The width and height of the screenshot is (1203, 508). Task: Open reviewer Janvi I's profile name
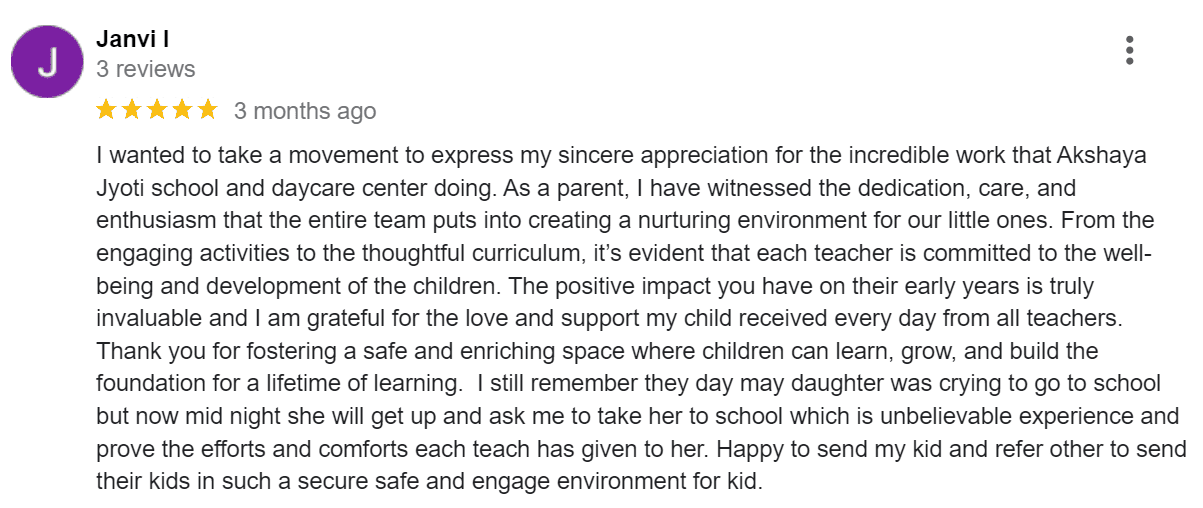(133, 39)
